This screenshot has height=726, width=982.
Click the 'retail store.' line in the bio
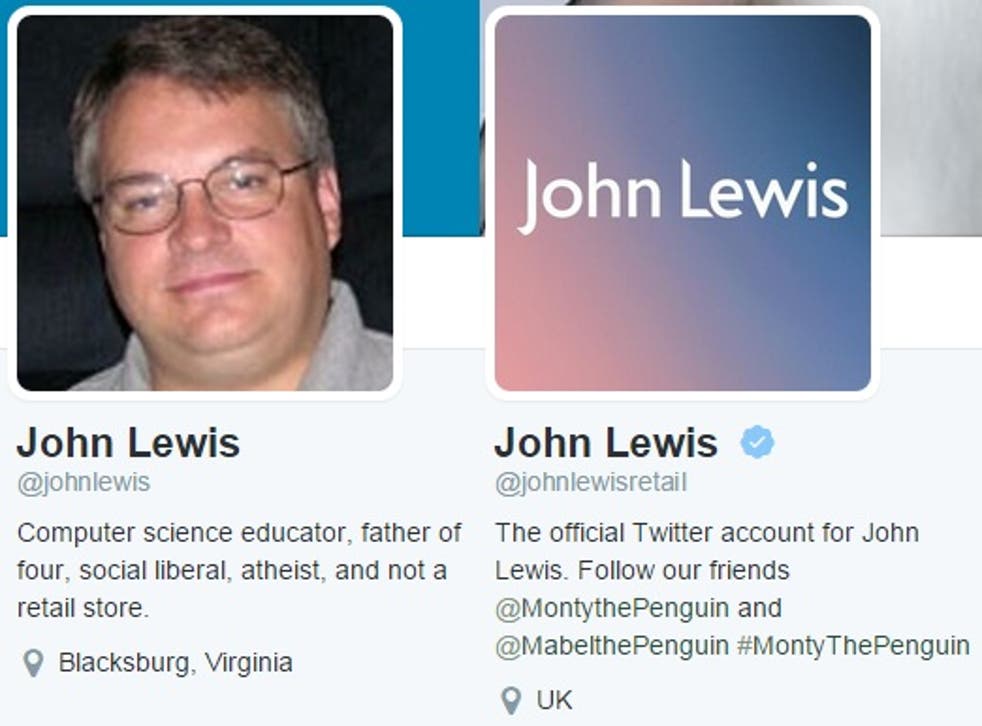tap(83, 608)
